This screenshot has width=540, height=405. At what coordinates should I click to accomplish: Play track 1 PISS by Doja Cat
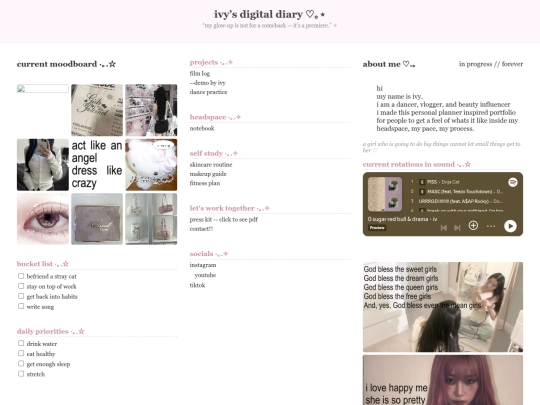pyautogui.click(x=456, y=182)
